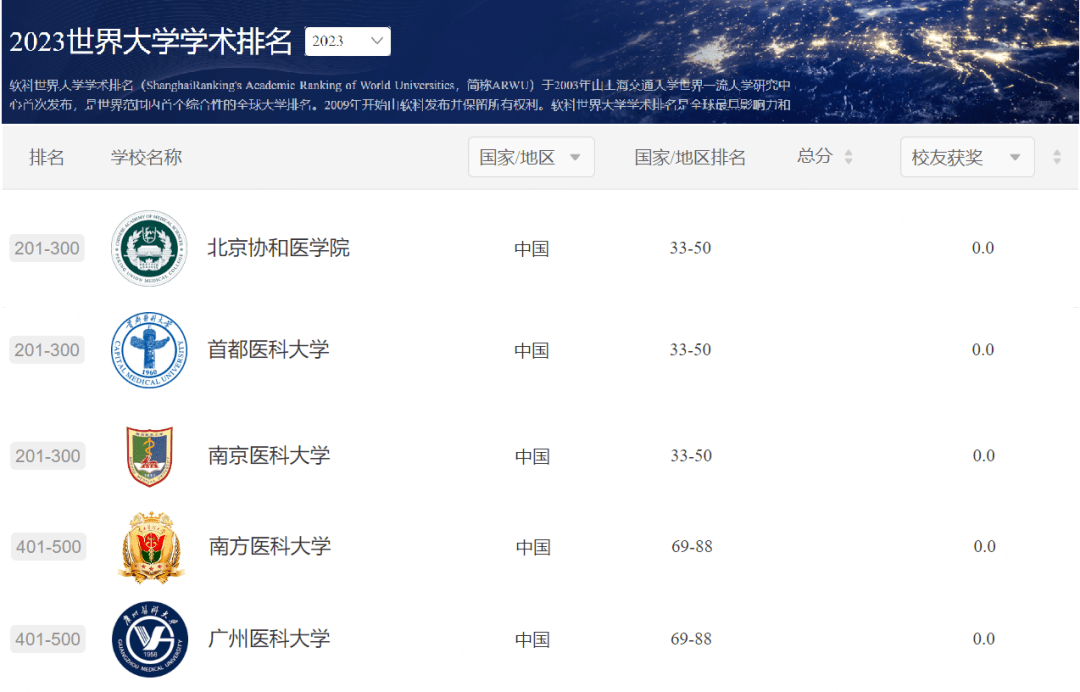The image size is (1080, 692).
Task: Click the ARWU description paragraph in banner
Action: pyautogui.click(x=400, y=95)
